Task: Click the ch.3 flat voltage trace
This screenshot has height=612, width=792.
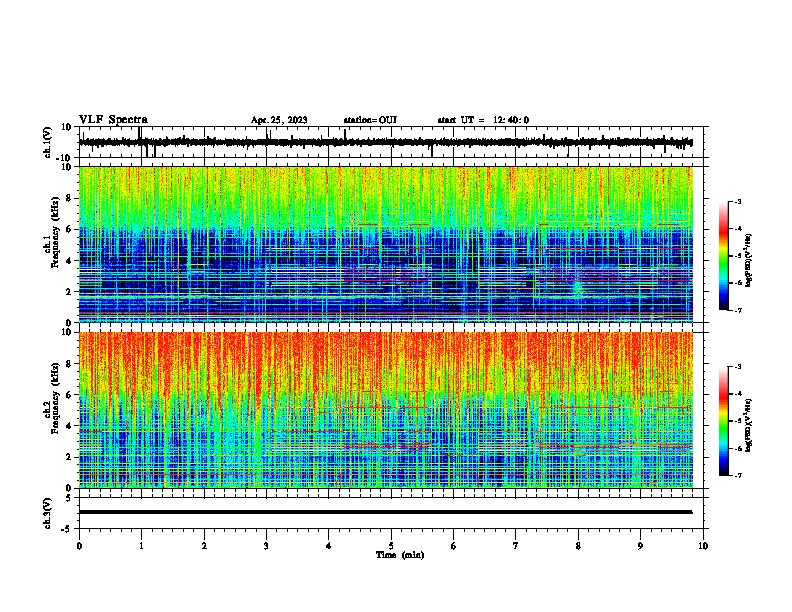Action: [x=386, y=512]
